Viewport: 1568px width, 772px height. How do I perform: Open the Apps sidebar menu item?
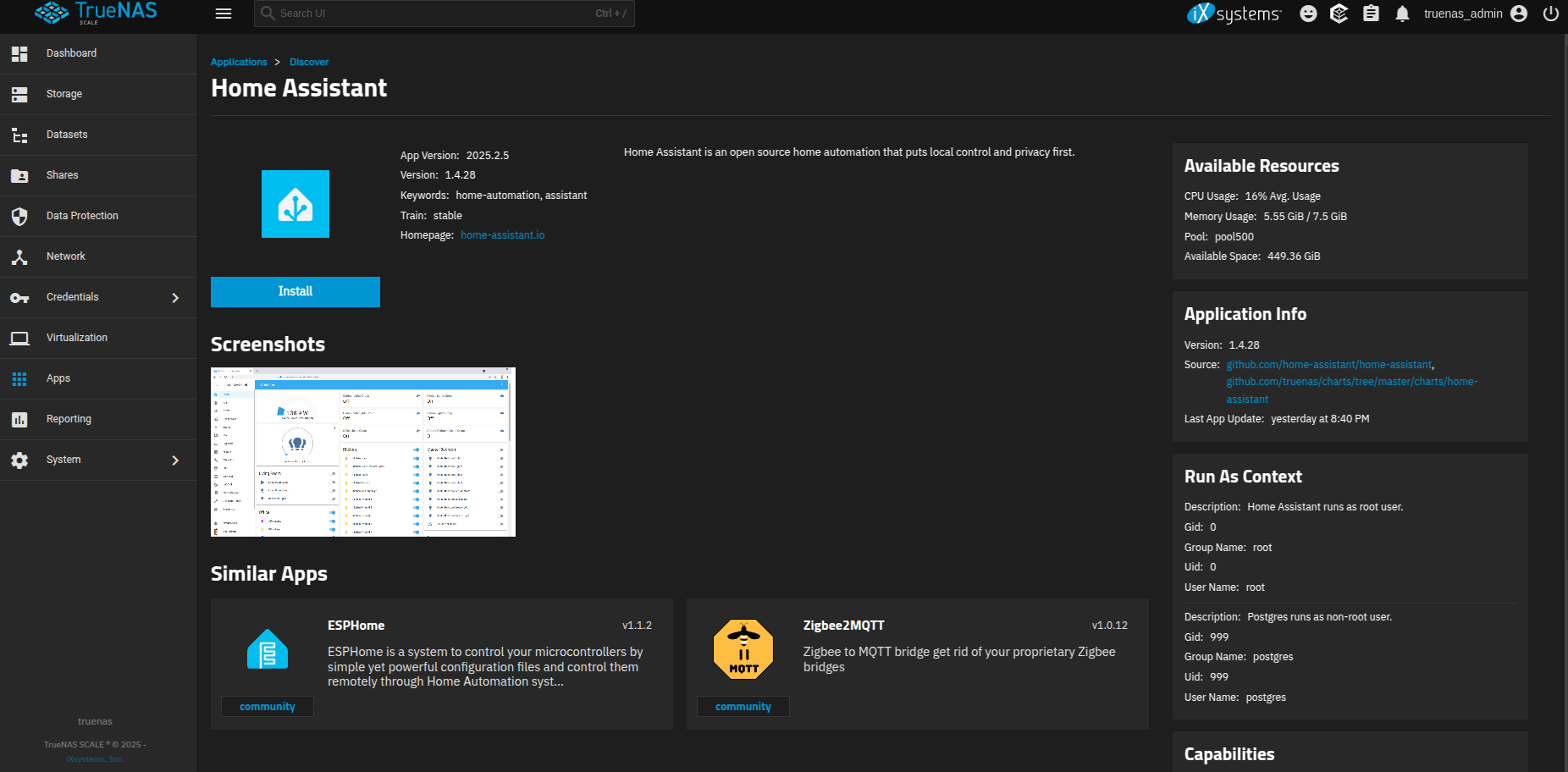(x=58, y=378)
